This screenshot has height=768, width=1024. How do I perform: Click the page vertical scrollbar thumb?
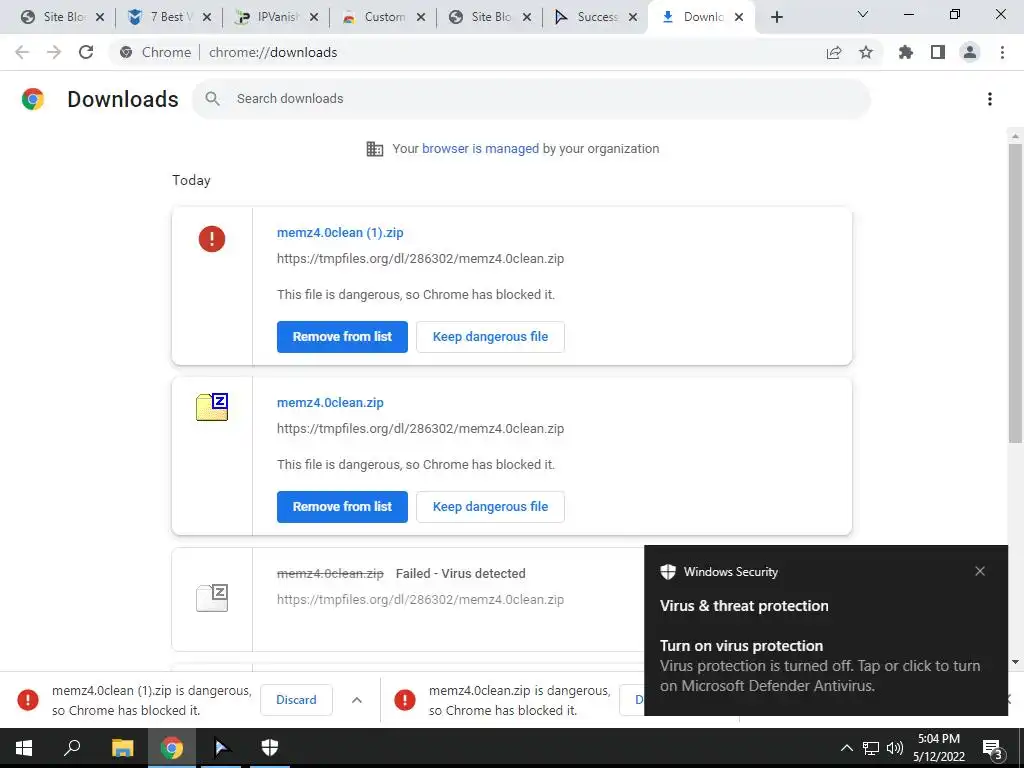[1015, 293]
